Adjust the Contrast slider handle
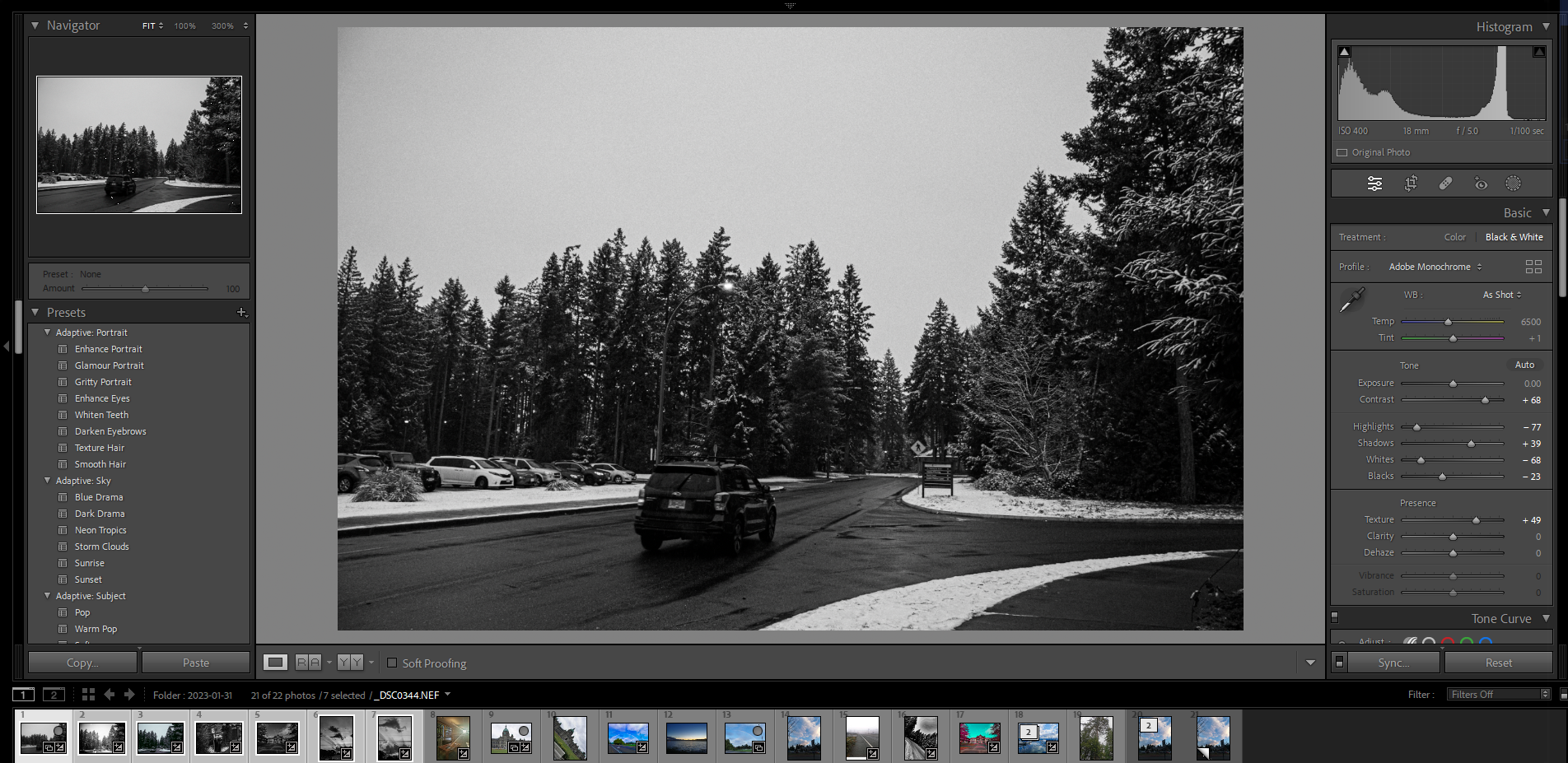The height and width of the screenshot is (763, 1568). click(1485, 400)
